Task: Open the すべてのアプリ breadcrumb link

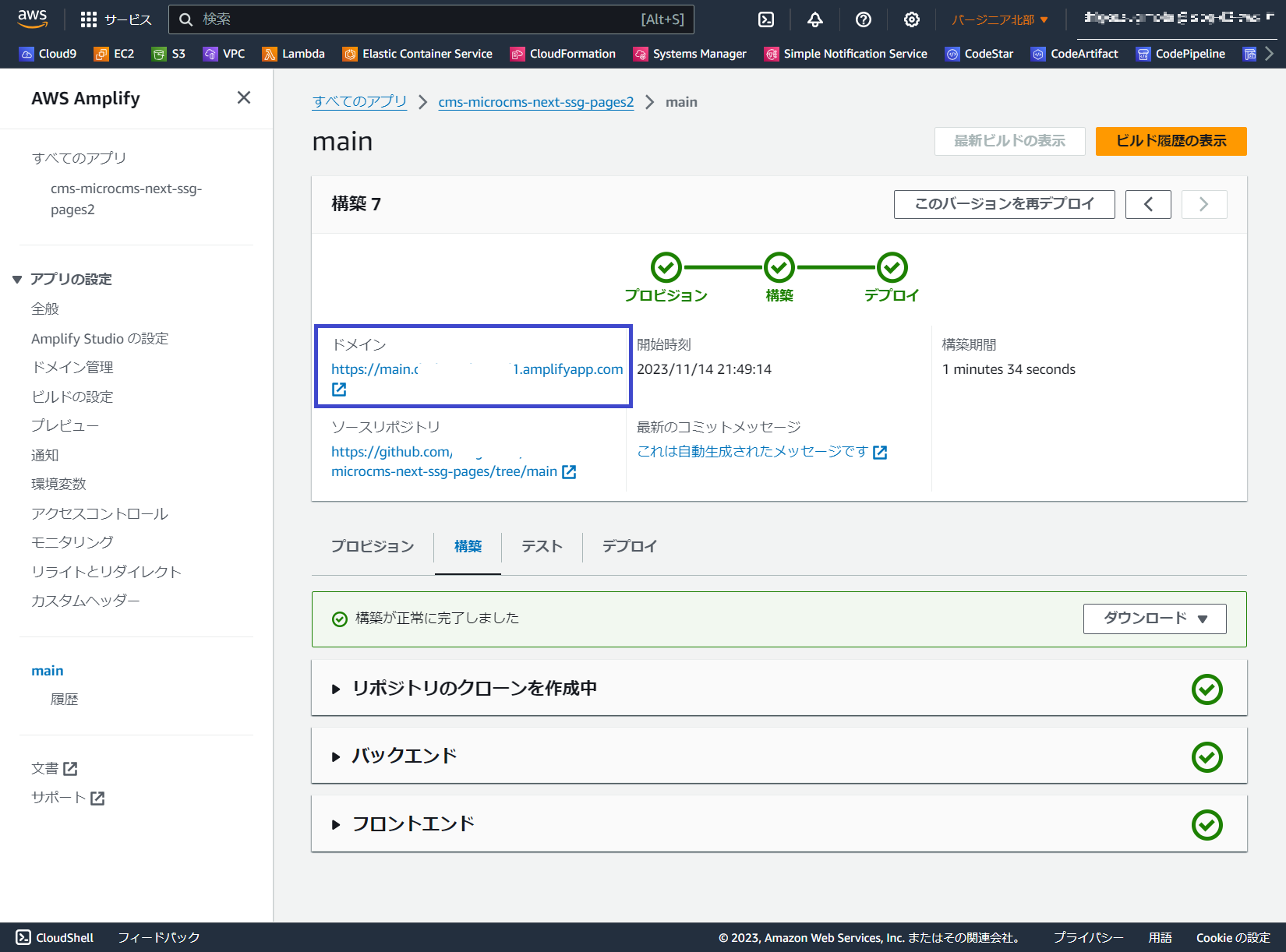Action: pos(359,102)
